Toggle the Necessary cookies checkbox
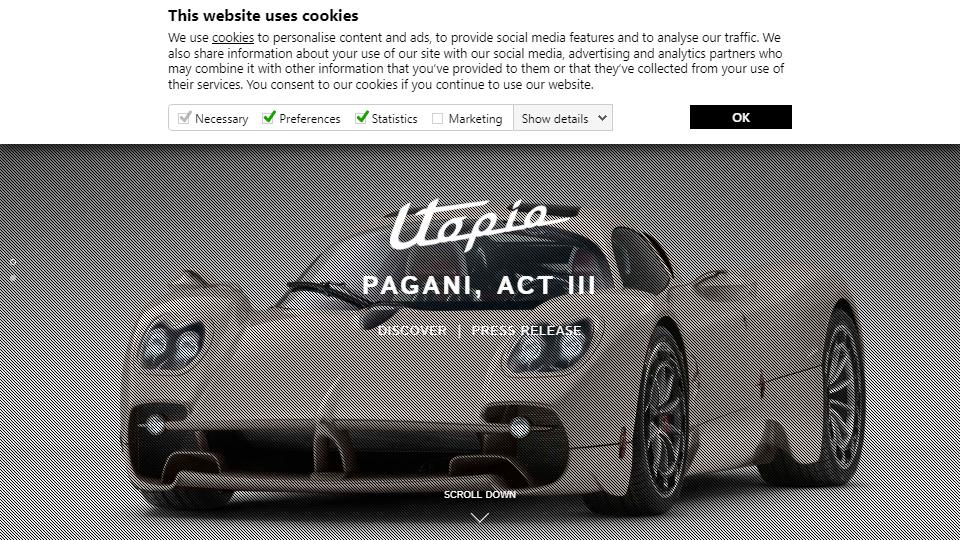Viewport: 960px width, 540px height. point(184,118)
